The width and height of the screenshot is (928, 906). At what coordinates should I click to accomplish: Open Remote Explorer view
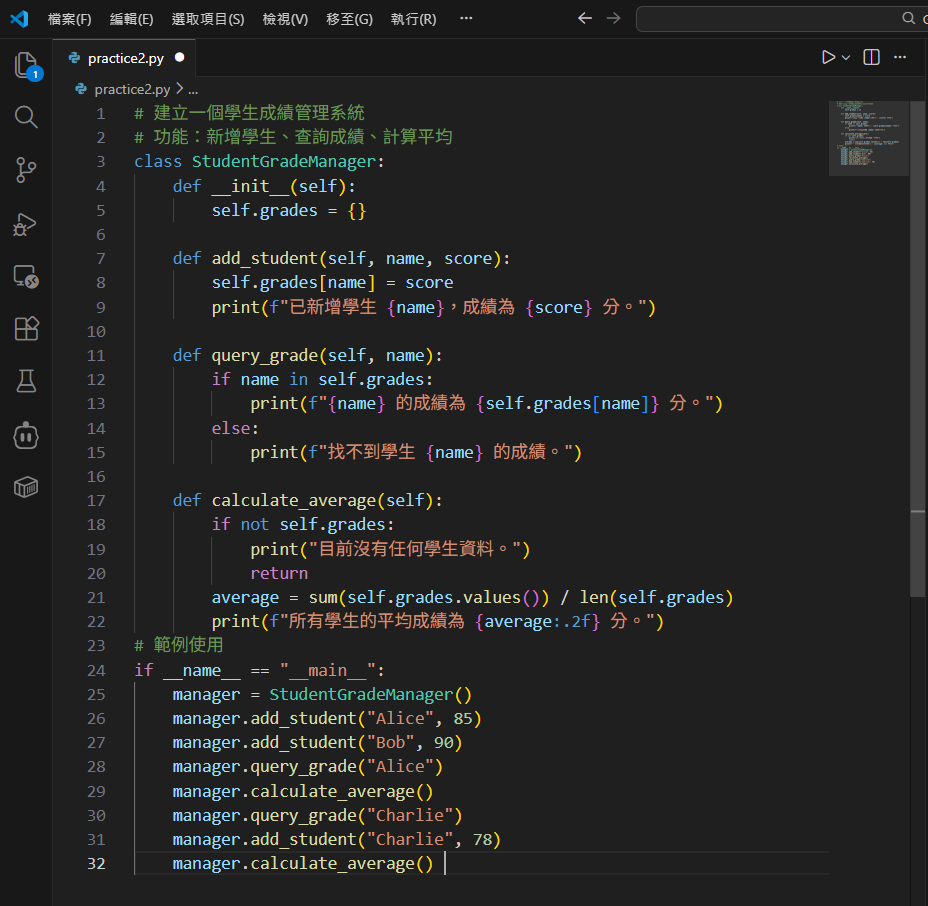click(26, 277)
